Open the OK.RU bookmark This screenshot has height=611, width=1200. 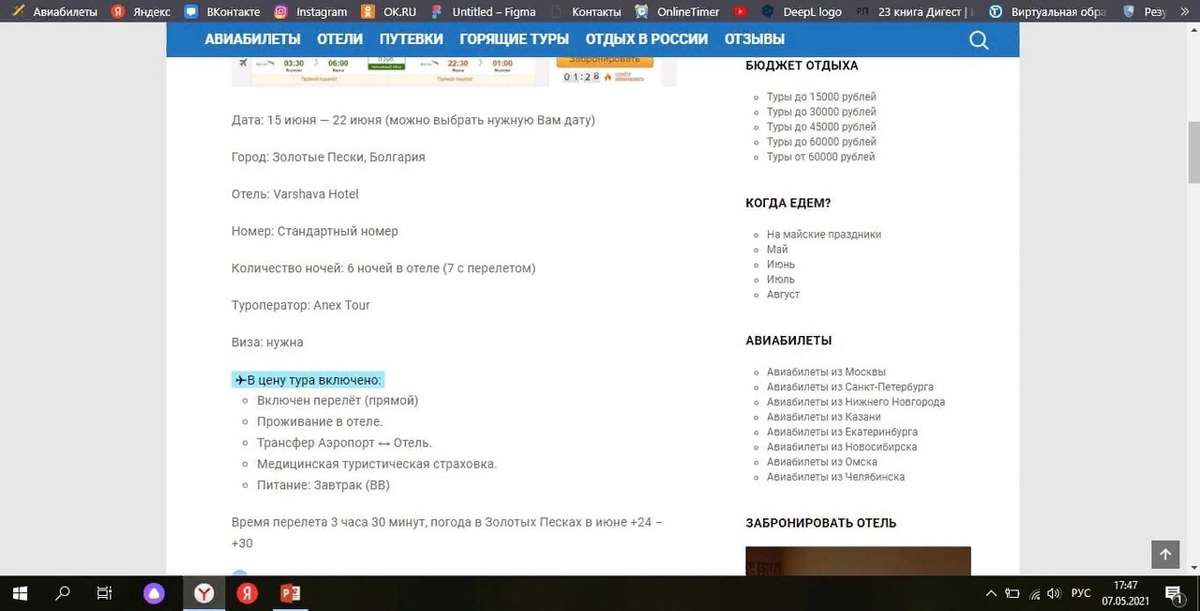coord(388,12)
